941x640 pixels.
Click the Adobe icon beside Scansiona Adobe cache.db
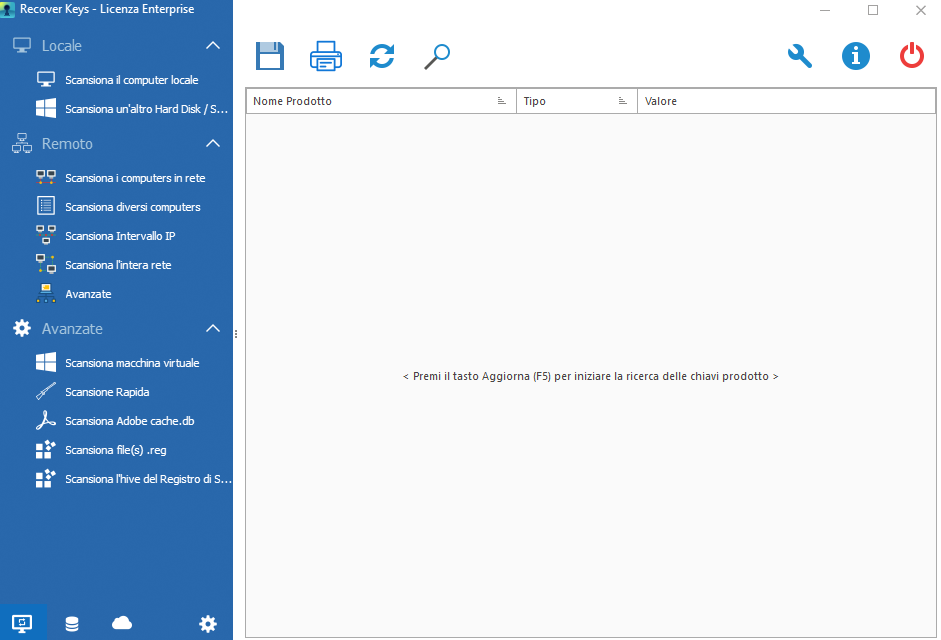click(x=46, y=420)
